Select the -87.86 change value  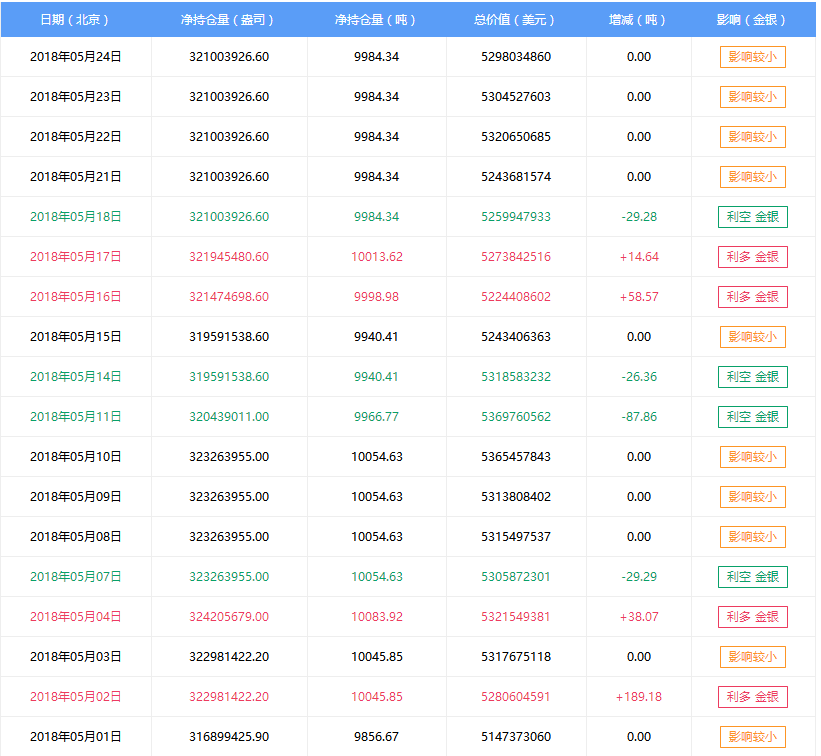tap(639, 417)
